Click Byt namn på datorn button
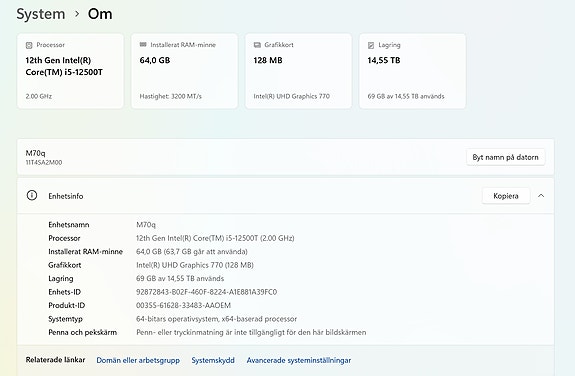This screenshot has width=575, height=376. point(505,157)
